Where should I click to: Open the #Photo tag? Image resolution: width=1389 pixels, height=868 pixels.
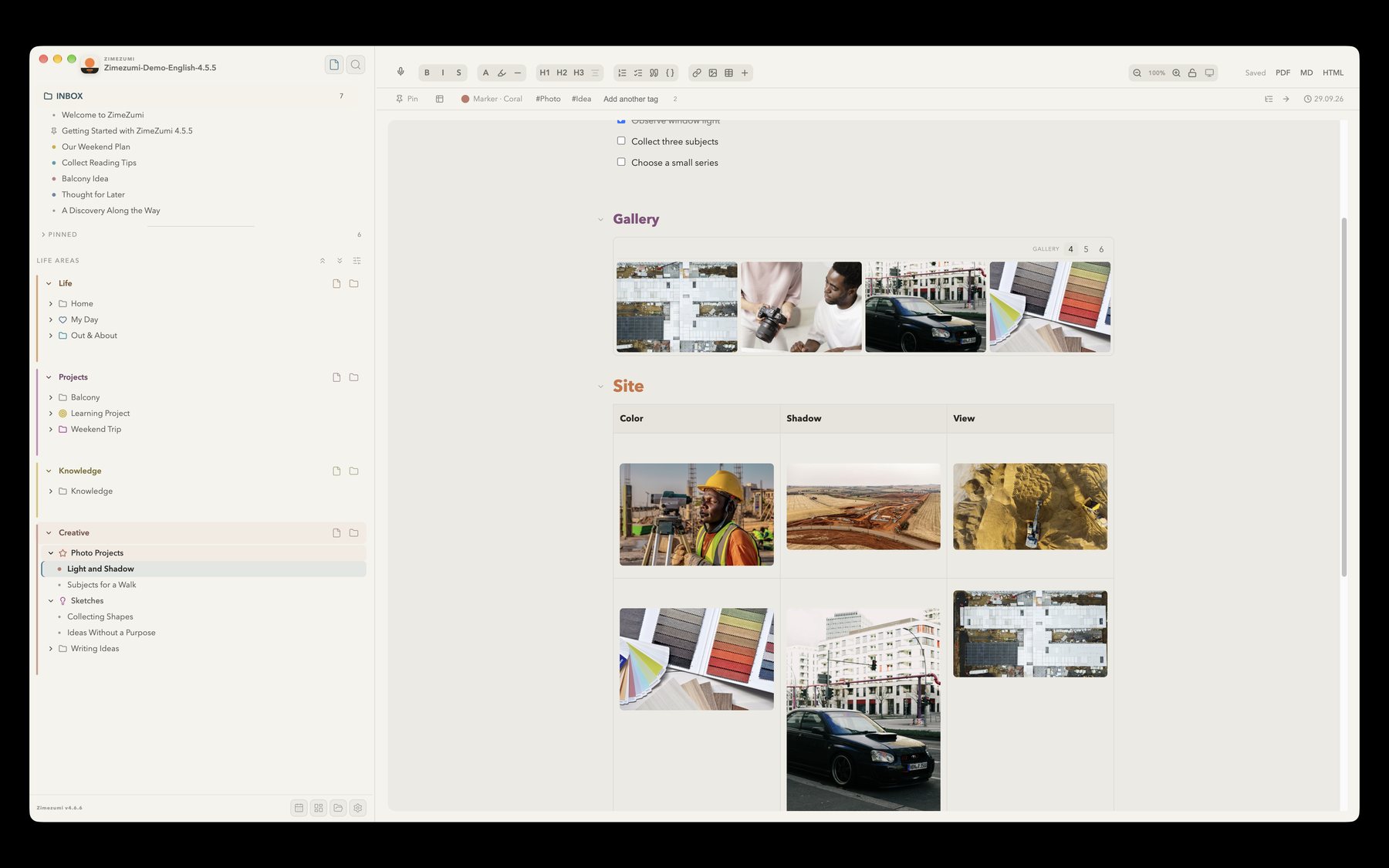(x=548, y=99)
